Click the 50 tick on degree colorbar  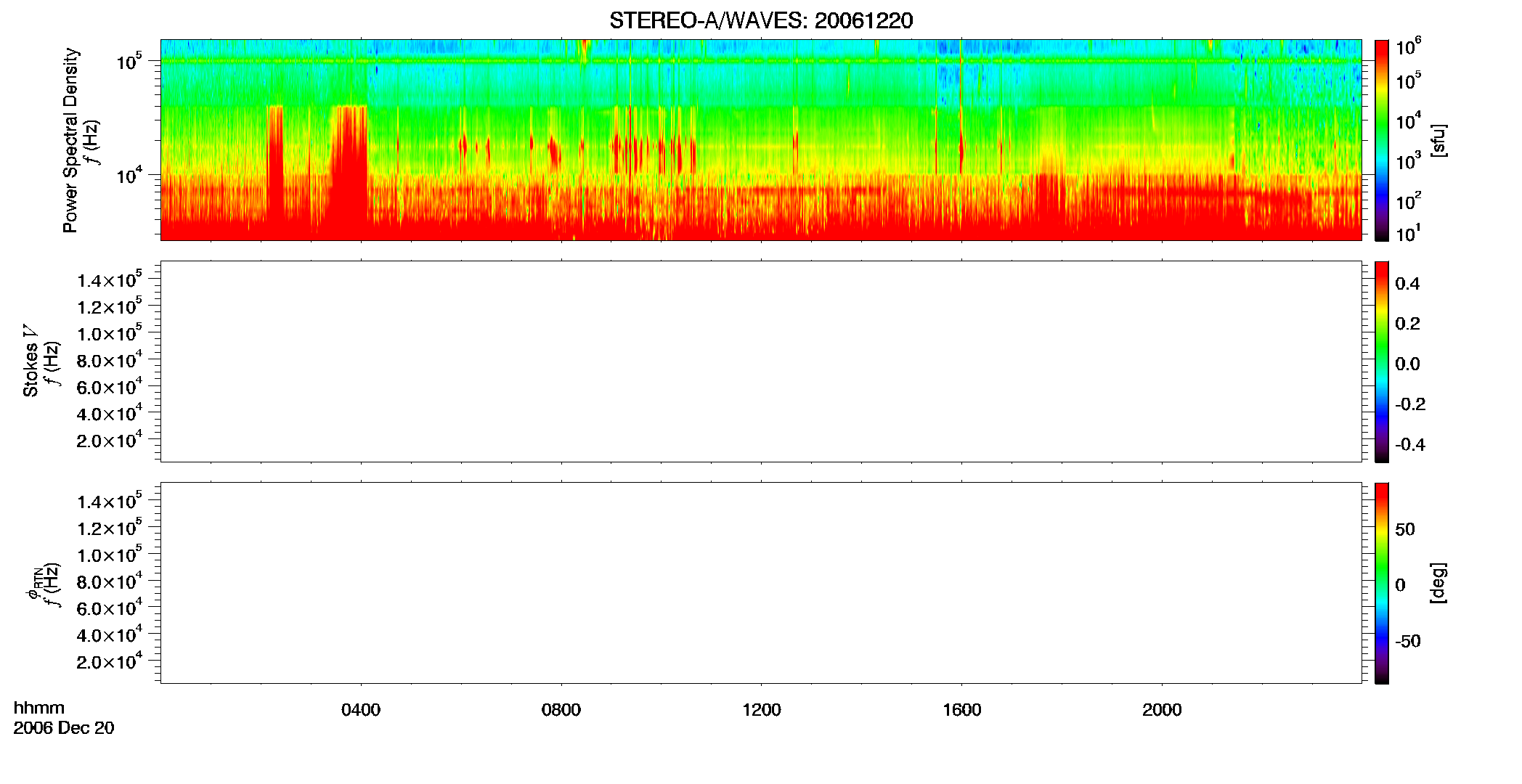[1405, 529]
